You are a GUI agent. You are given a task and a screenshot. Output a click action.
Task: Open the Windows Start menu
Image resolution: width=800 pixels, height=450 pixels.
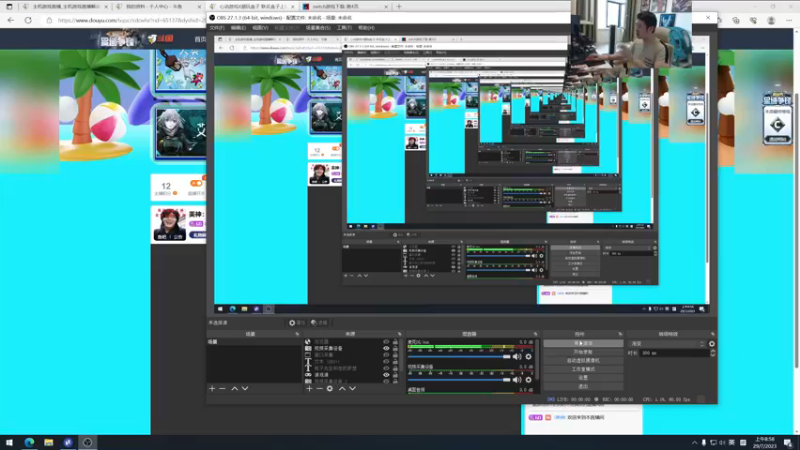tap(9, 442)
